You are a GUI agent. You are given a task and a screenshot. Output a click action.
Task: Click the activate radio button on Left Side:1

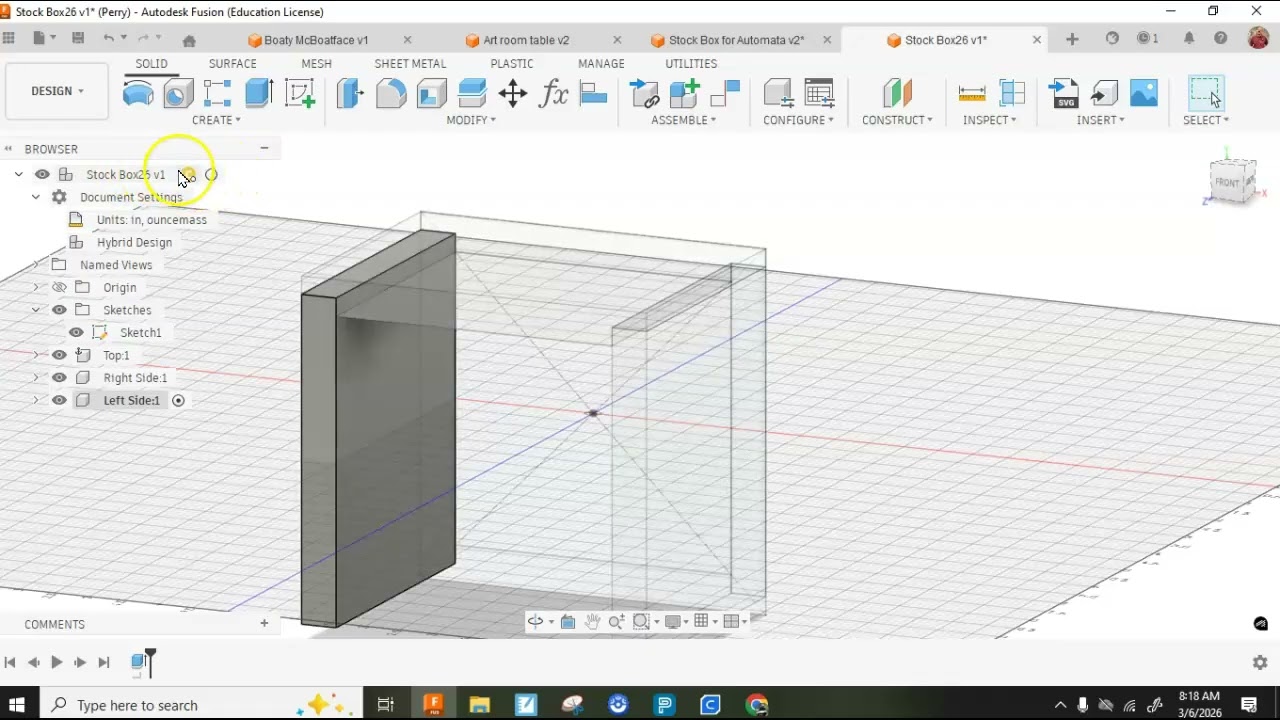[178, 400]
